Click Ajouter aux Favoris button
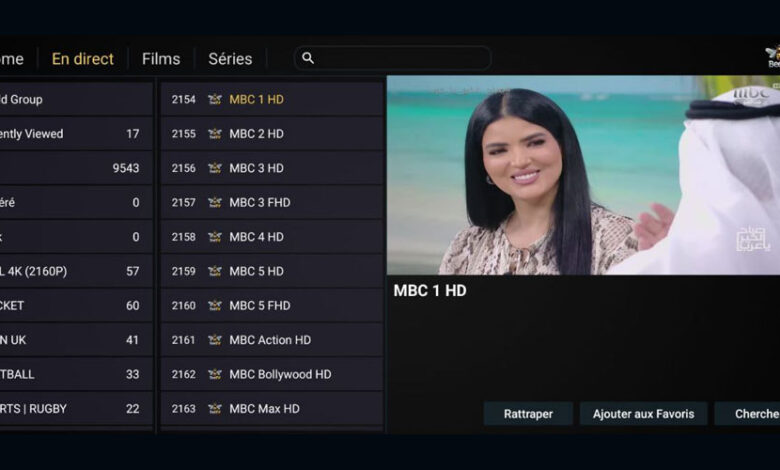Screen dimensions: 780x470 pos(643,414)
